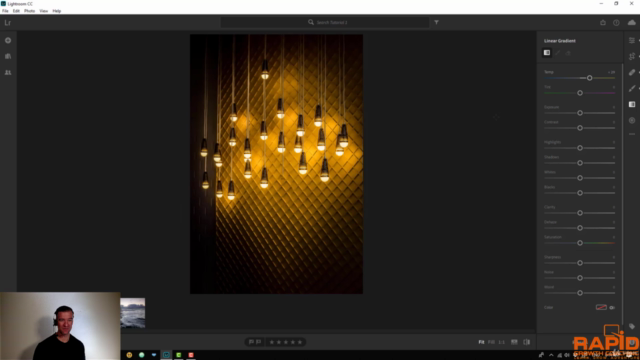The height and width of the screenshot is (360, 640).
Task: Set rating to five stars
Action: [x=300, y=342]
